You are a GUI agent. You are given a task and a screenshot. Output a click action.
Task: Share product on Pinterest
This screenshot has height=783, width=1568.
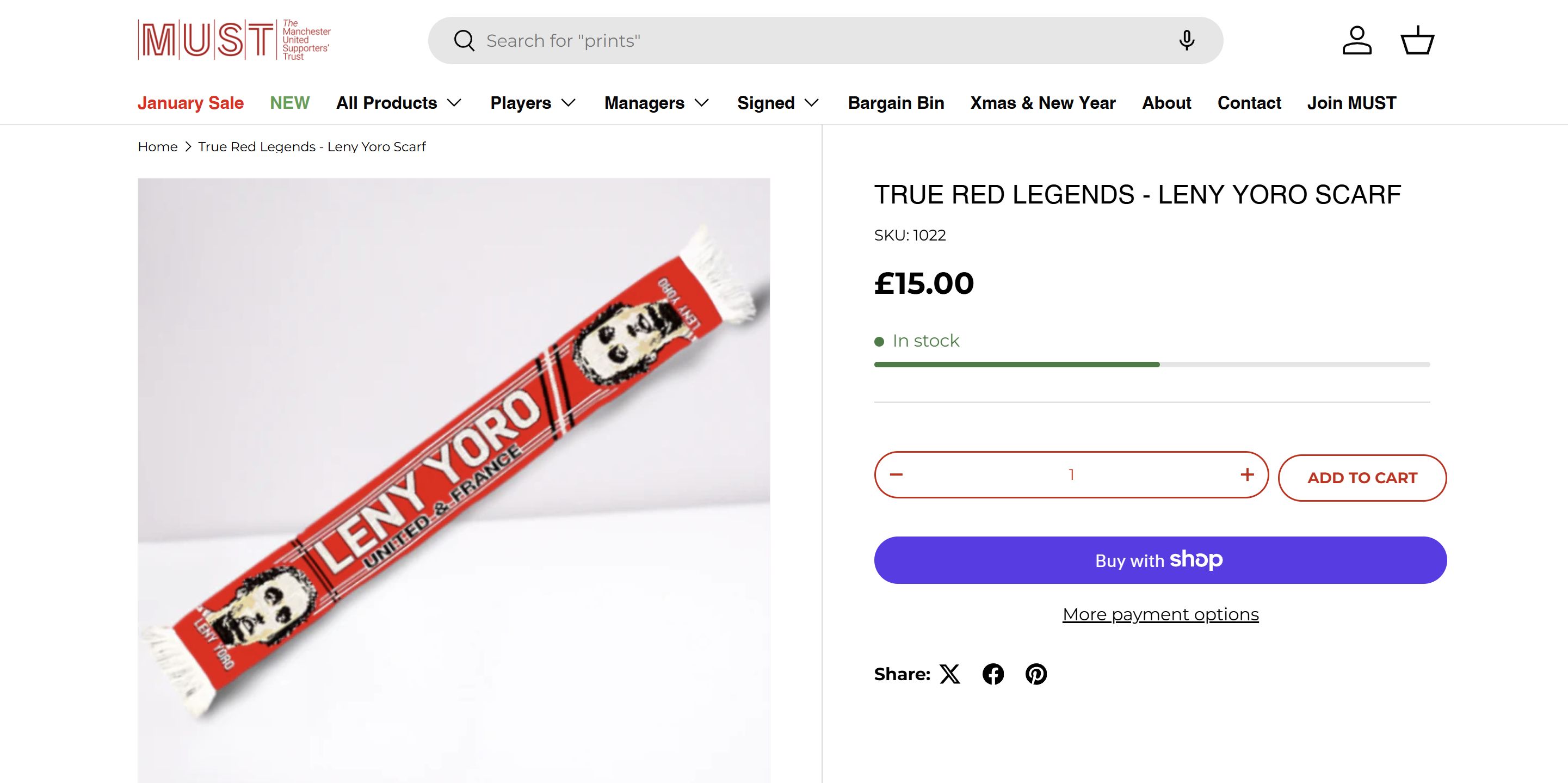pos(1036,674)
